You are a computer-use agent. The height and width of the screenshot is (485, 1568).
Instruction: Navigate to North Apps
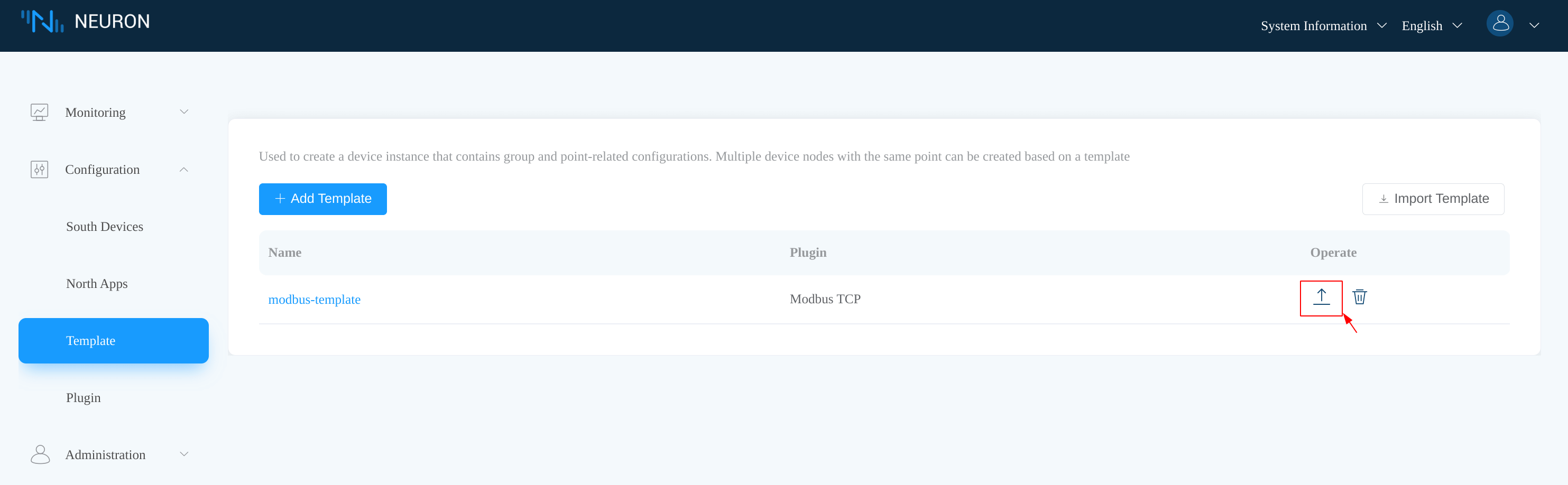pyautogui.click(x=97, y=284)
